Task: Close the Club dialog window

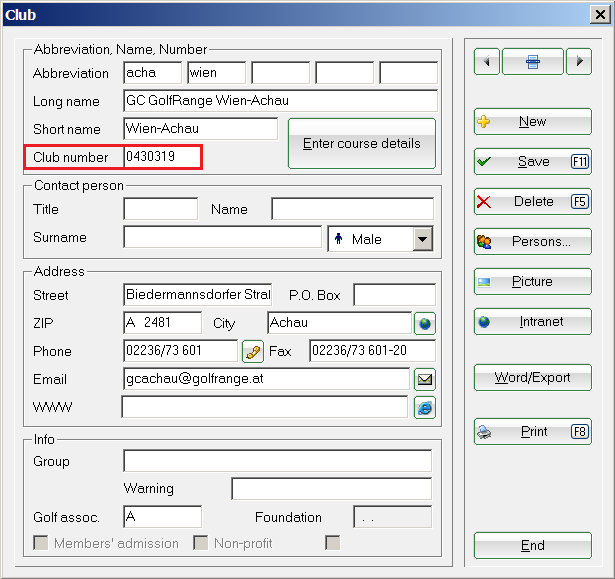Action: pyautogui.click(x=600, y=15)
